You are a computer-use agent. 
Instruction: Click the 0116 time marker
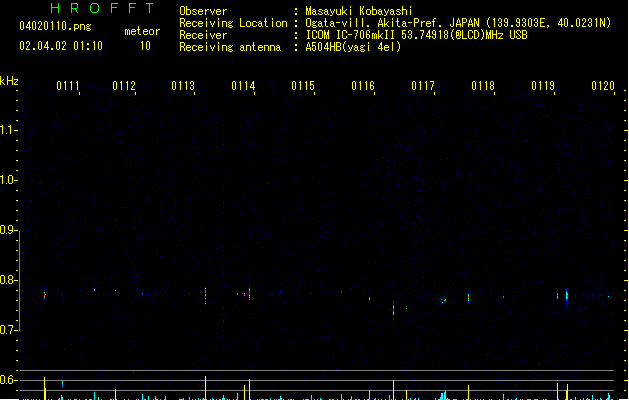pyautogui.click(x=363, y=86)
